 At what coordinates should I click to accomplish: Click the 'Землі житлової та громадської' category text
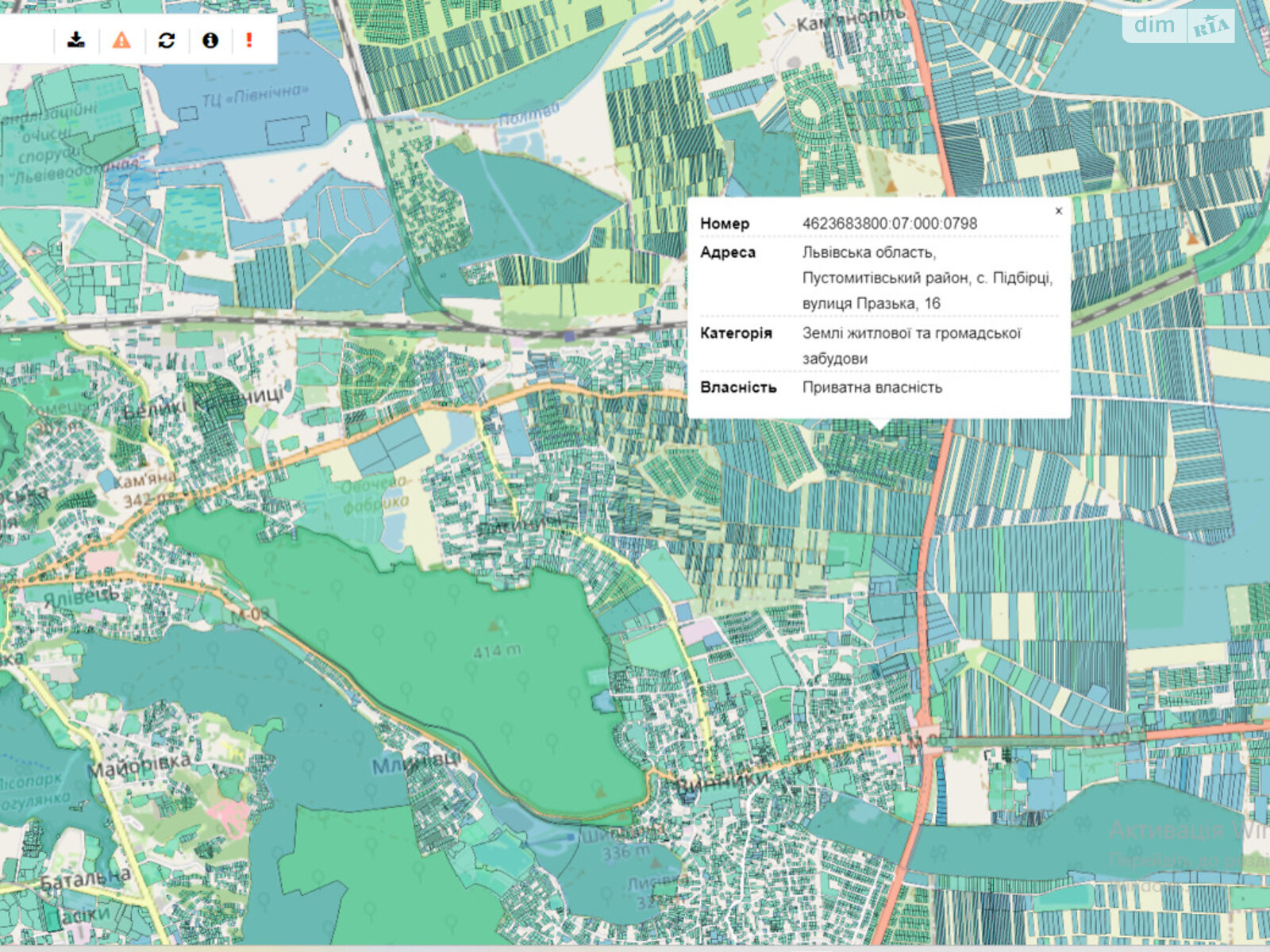pos(911,333)
